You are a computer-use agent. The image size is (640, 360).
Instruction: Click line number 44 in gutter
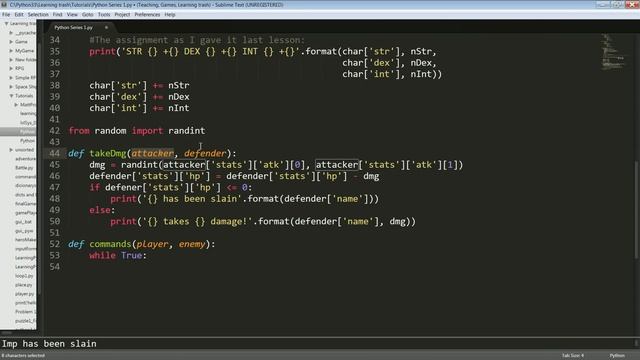tap(54, 153)
